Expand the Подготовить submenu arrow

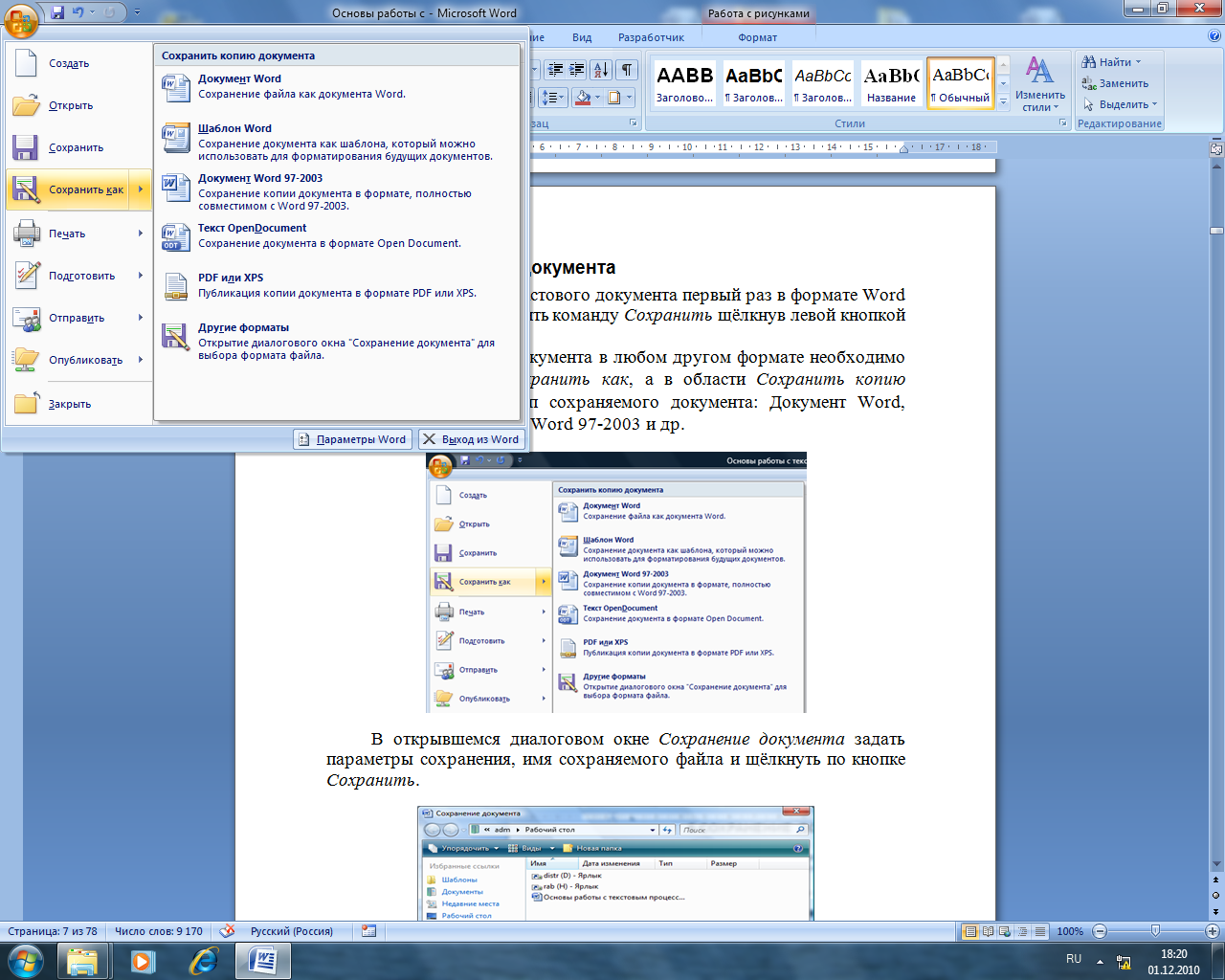tap(141, 276)
